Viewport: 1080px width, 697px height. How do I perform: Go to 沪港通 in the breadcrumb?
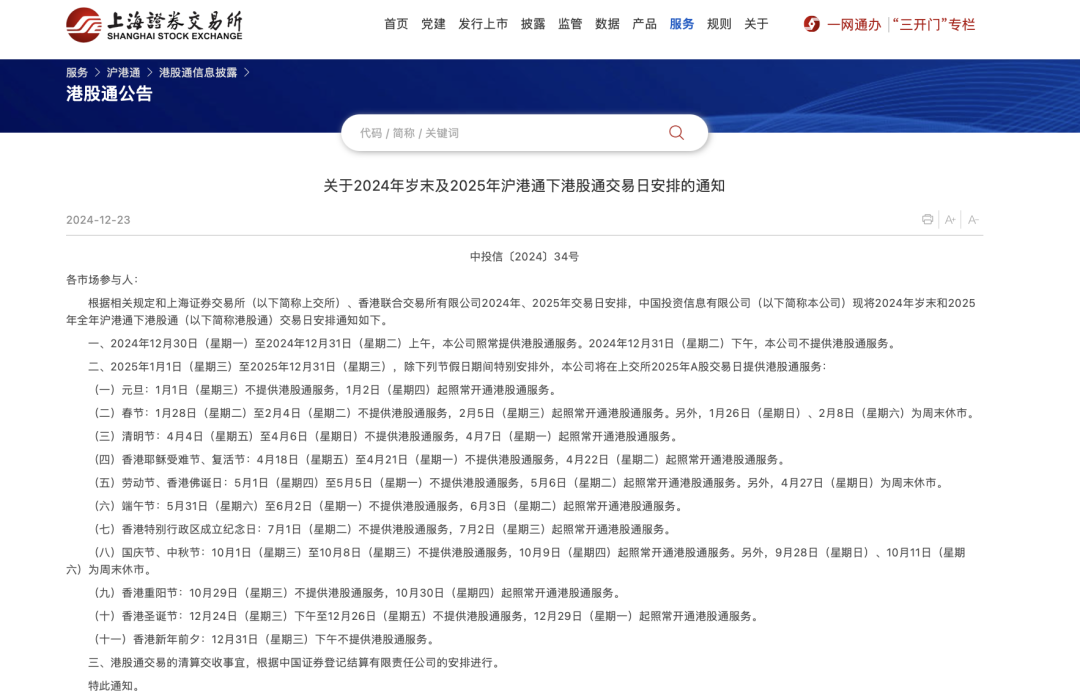pos(123,73)
